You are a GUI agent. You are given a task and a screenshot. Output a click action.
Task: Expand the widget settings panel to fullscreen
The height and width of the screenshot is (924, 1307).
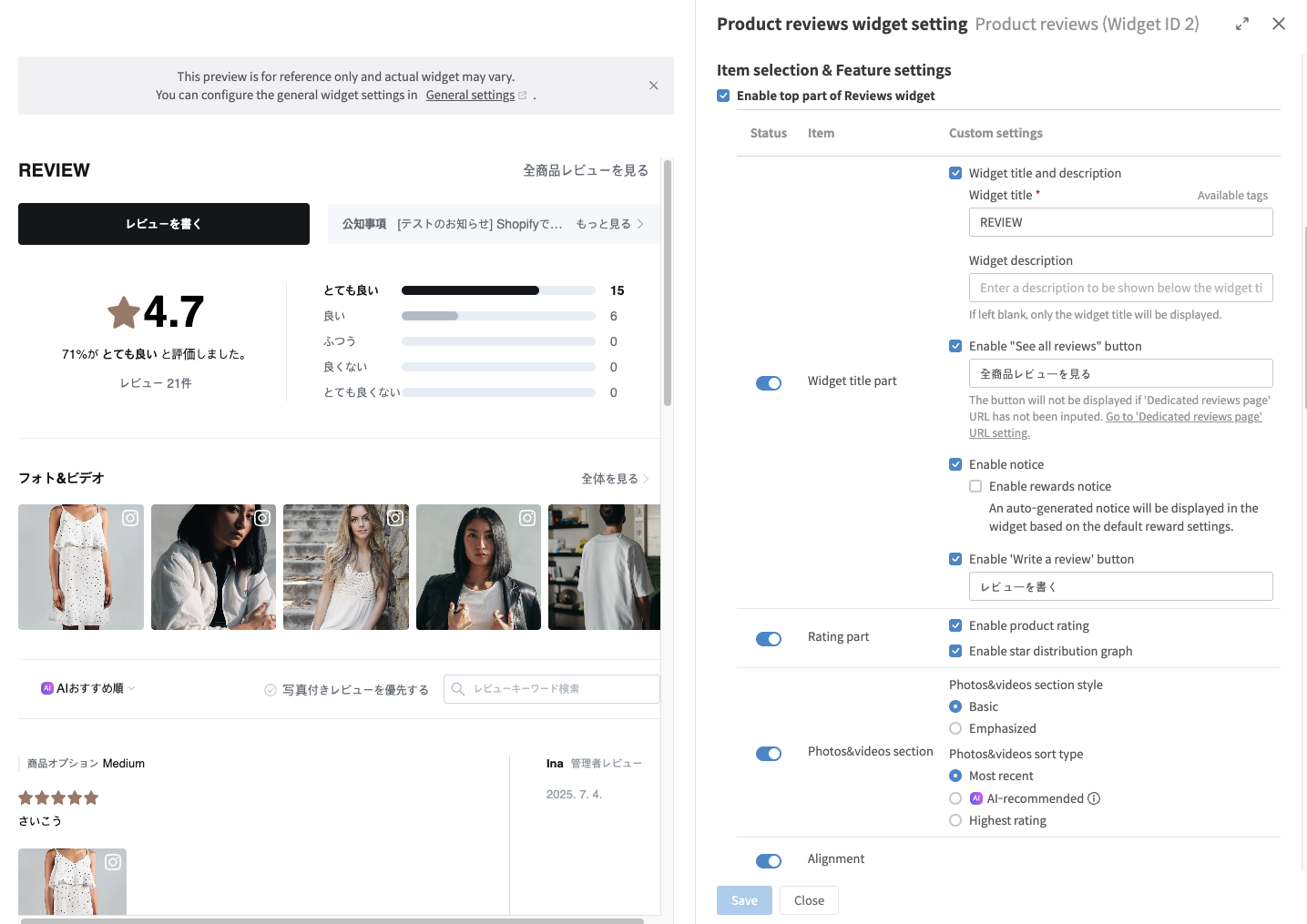(x=1241, y=25)
